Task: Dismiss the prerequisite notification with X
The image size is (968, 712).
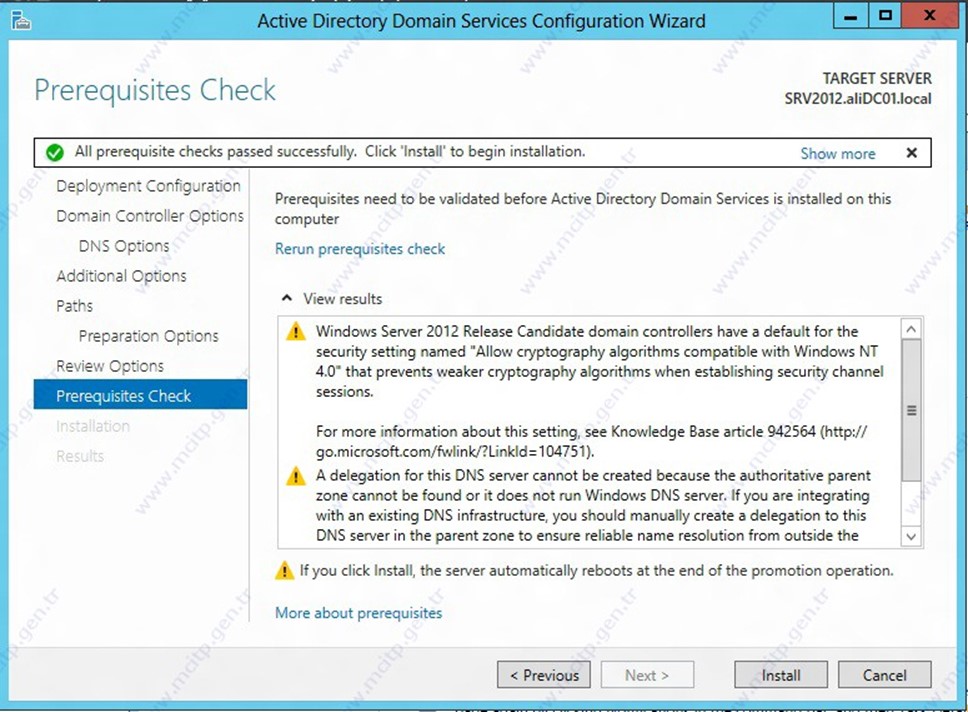Action: pyautogui.click(x=911, y=153)
